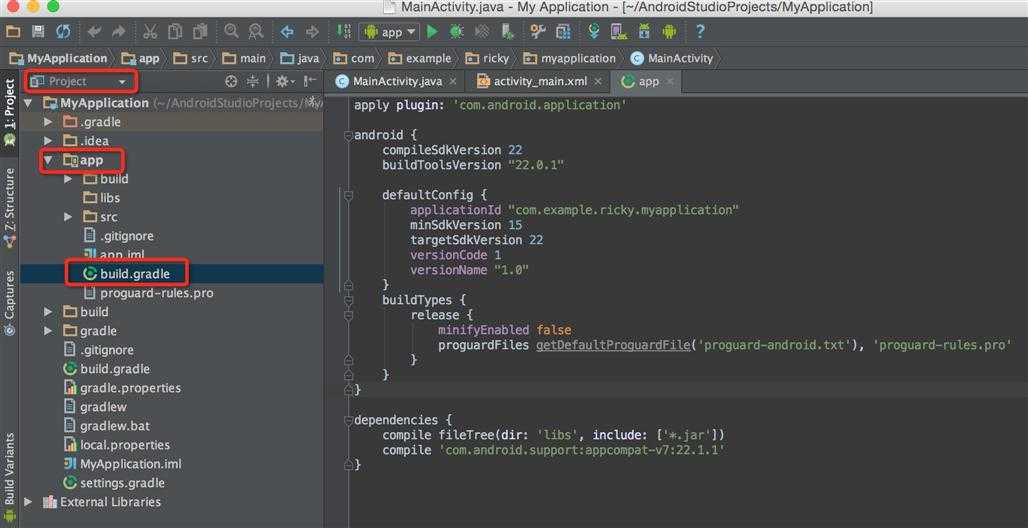Click example in breadcrumb bar
The height and width of the screenshot is (528, 1028).
[420, 58]
